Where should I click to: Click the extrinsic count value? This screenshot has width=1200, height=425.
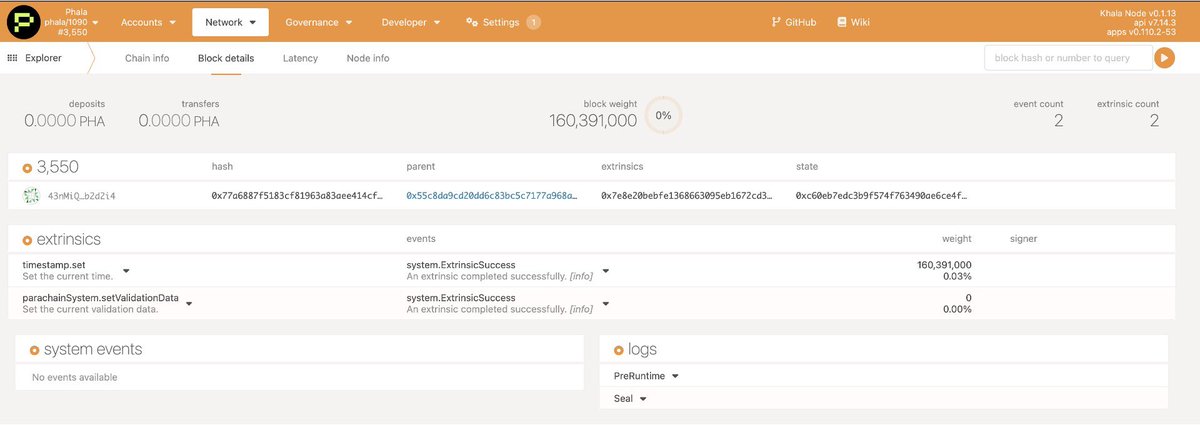(1154, 121)
